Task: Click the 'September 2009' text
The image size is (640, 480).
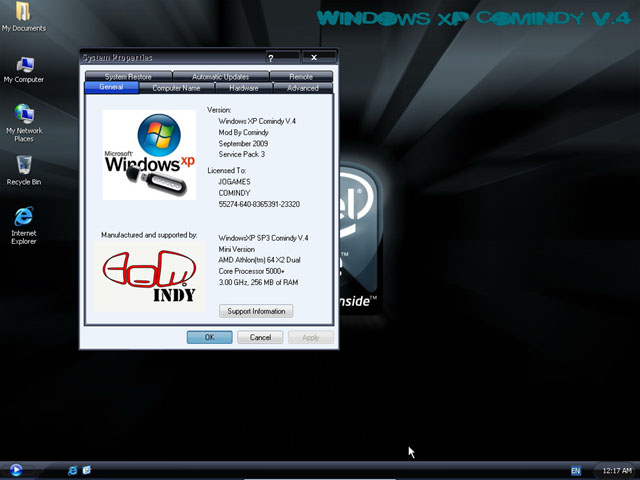Action: [x=243, y=144]
